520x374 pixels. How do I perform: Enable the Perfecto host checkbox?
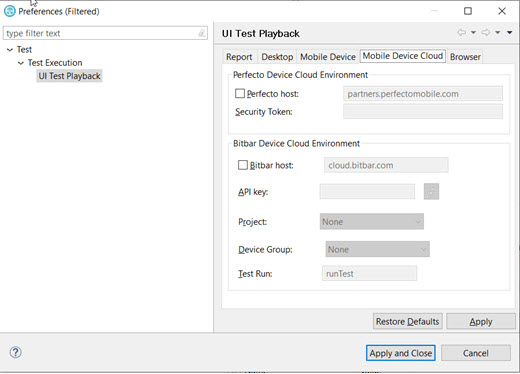tap(240, 93)
